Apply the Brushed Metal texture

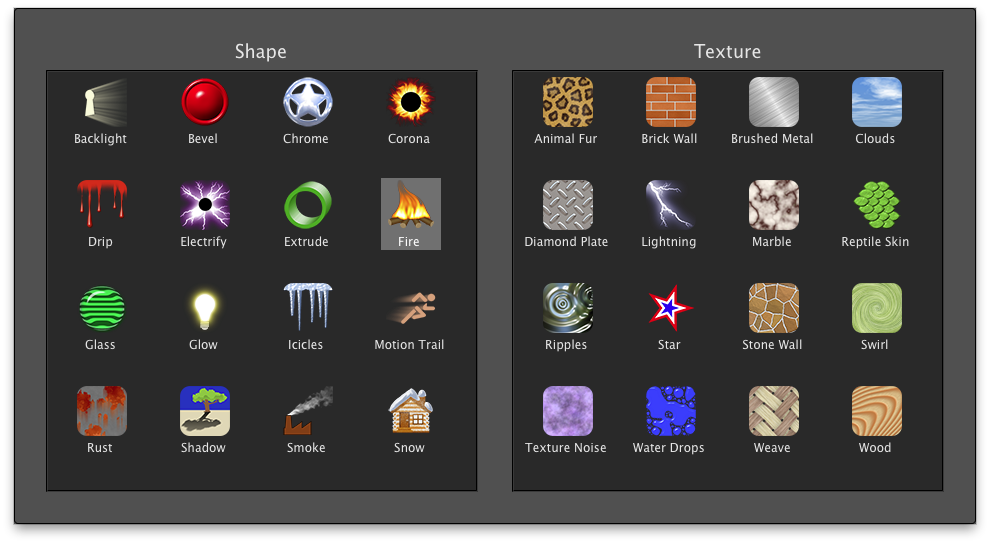pyautogui.click(x=773, y=103)
